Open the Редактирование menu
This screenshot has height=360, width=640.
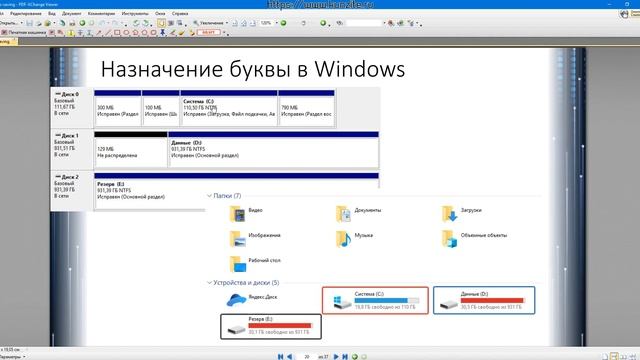click(x=26, y=13)
